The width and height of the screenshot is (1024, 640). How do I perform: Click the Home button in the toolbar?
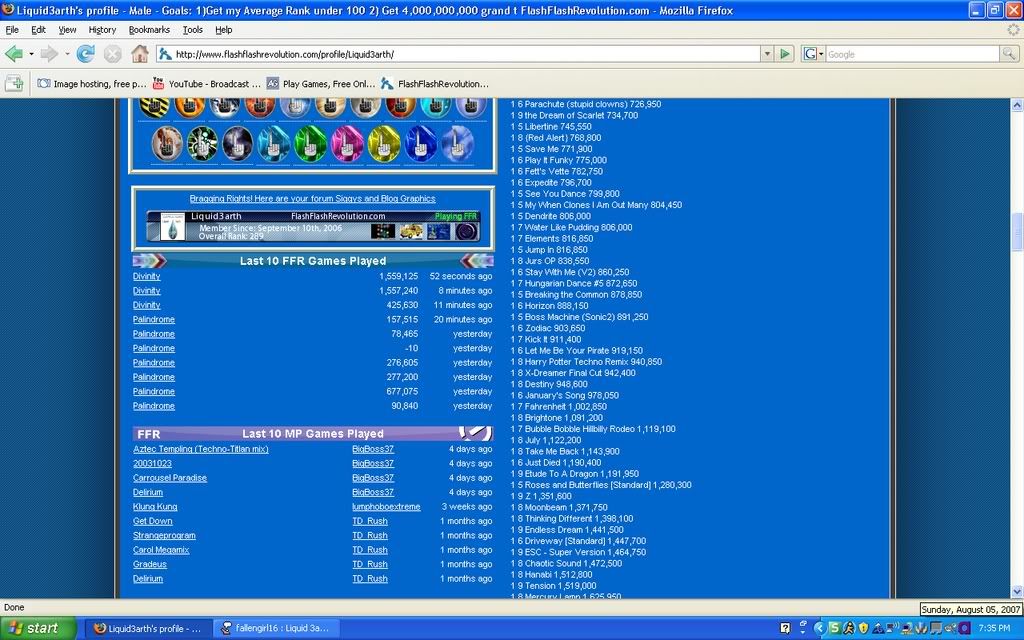pos(140,54)
